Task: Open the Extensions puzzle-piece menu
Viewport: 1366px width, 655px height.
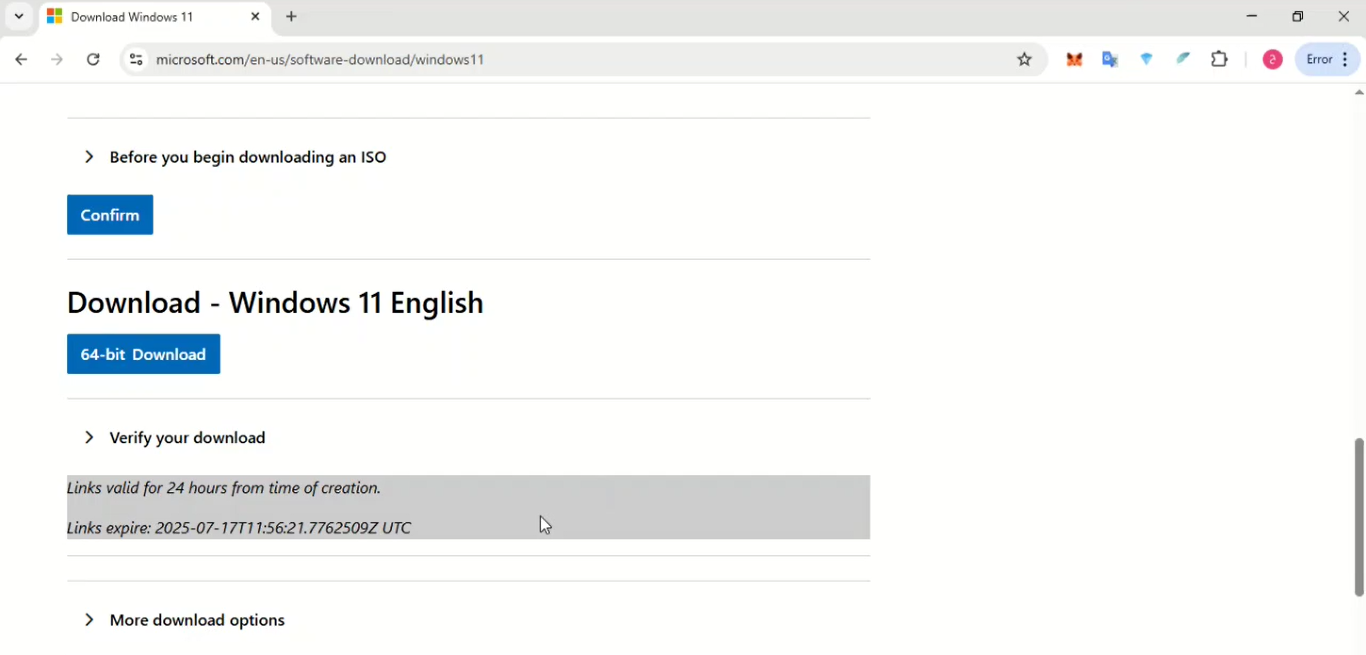Action: [1219, 60]
